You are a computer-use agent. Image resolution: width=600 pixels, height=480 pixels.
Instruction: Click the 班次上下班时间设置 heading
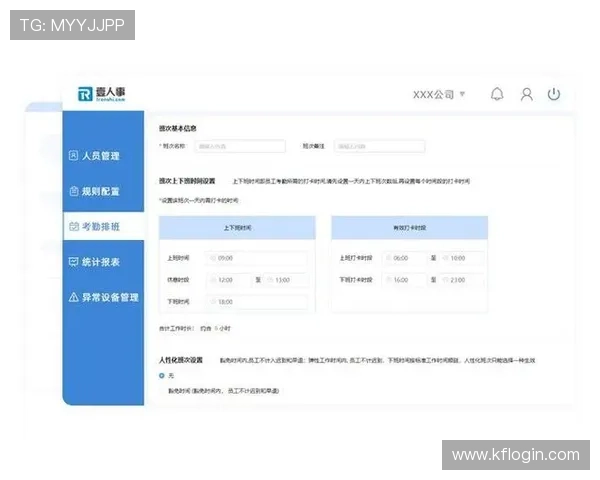pyautogui.click(x=187, y=181)
